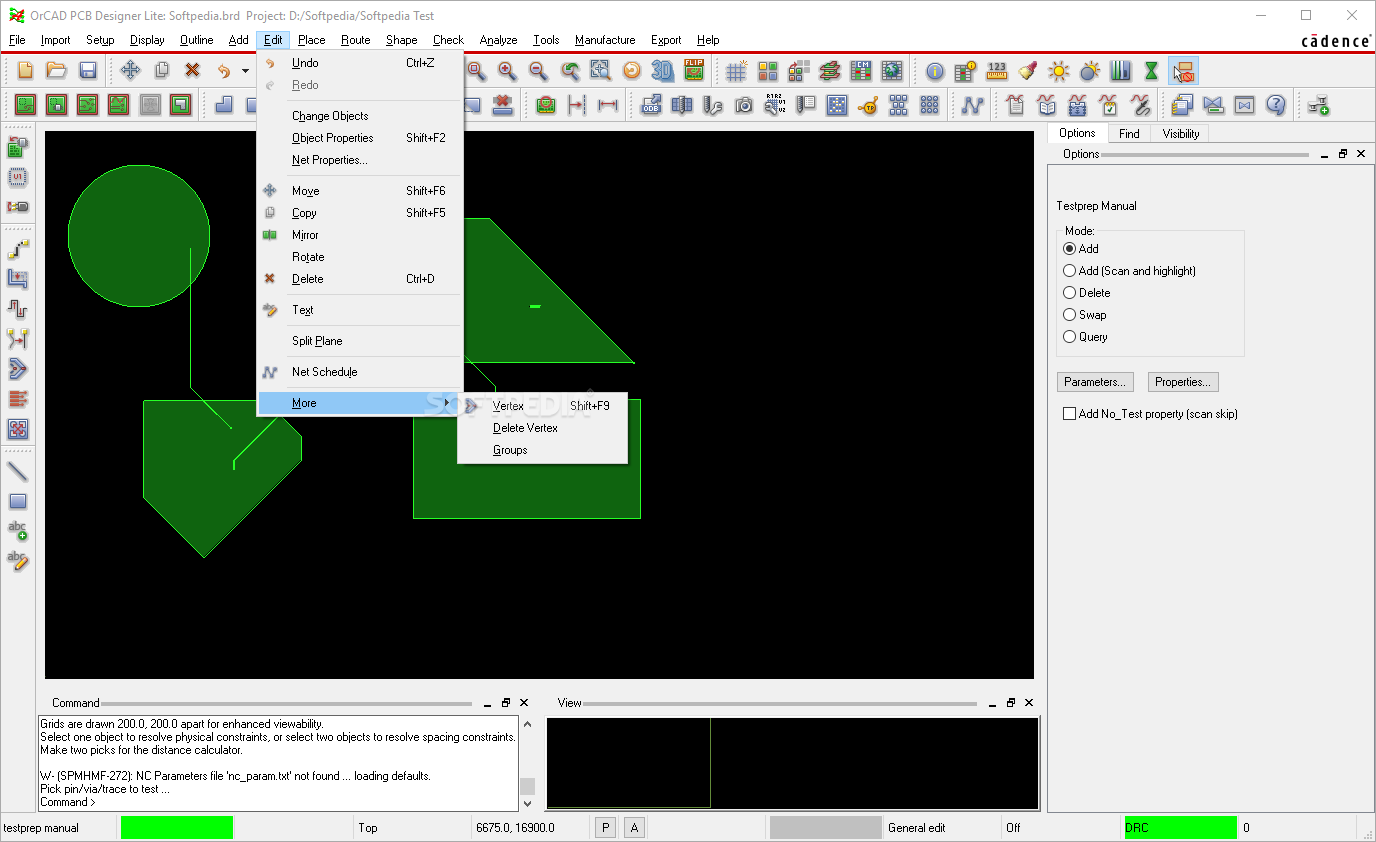Select the rectangle shape tool in left sidebar

[x=17, y=501]
